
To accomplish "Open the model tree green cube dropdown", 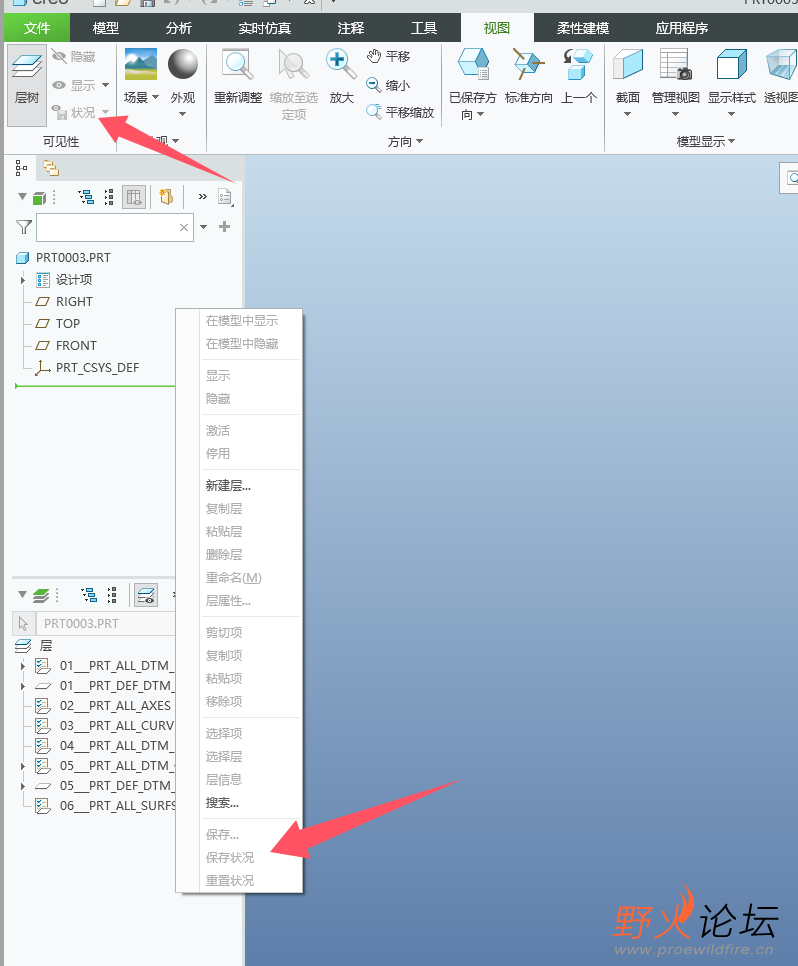I will (23, 197).
